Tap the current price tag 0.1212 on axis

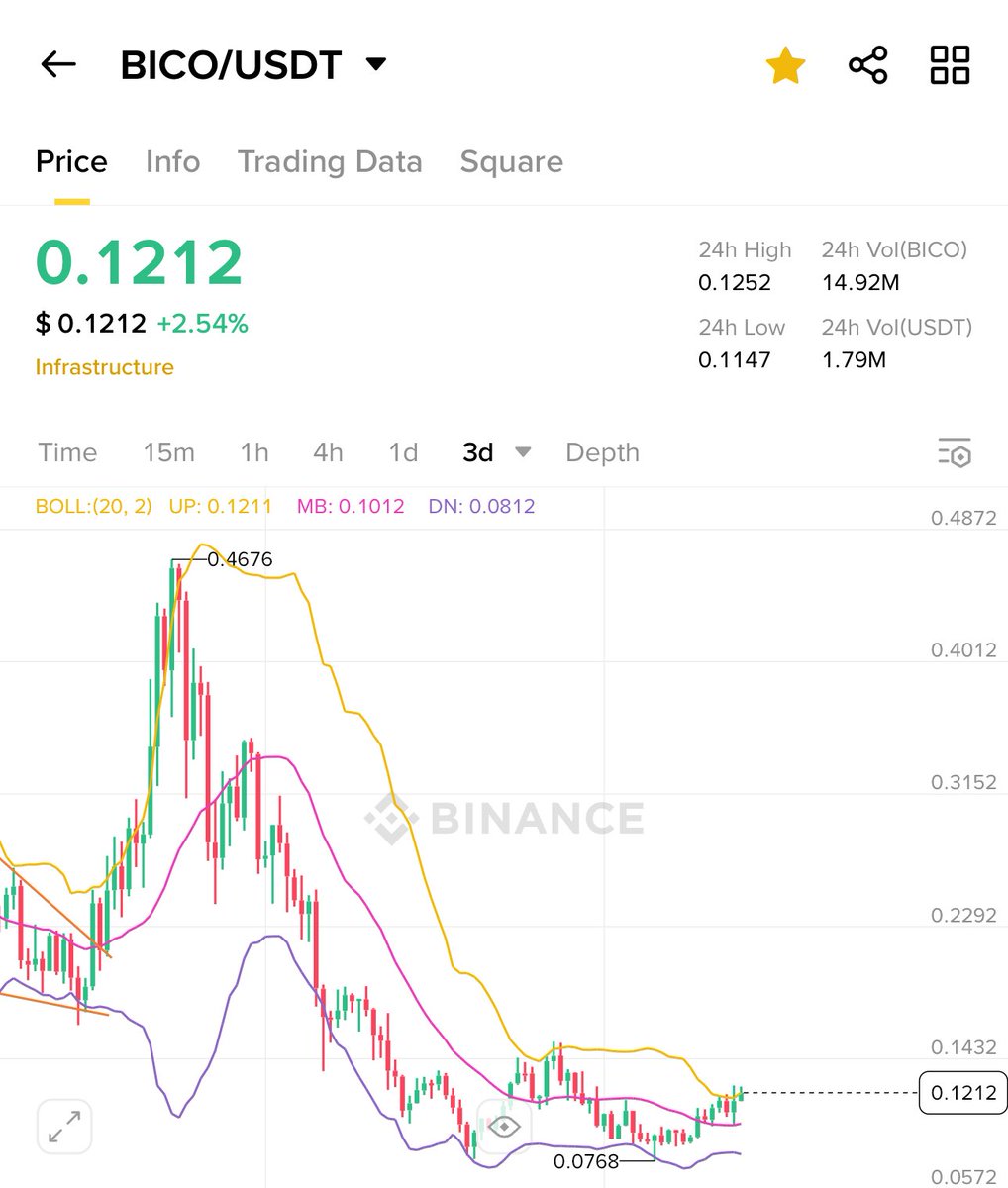tap(962, 1093)
